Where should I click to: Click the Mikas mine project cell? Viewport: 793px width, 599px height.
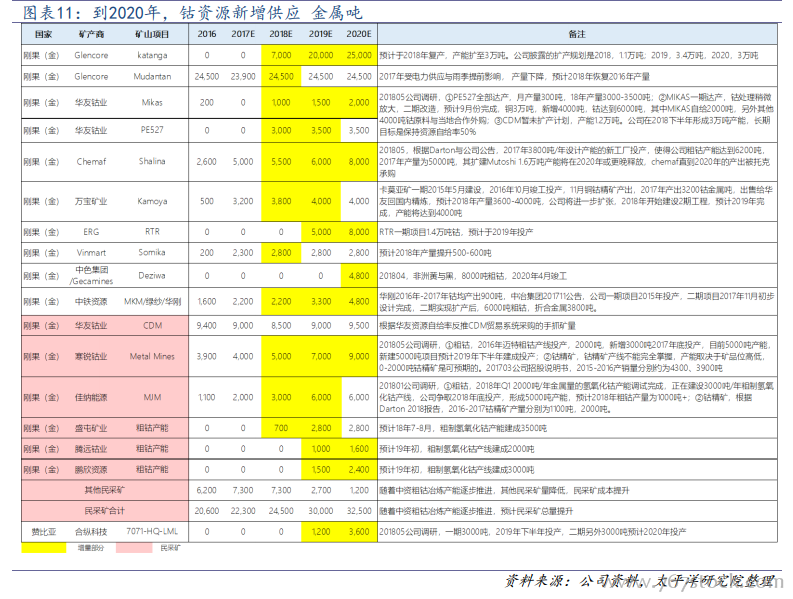[152, 102]
